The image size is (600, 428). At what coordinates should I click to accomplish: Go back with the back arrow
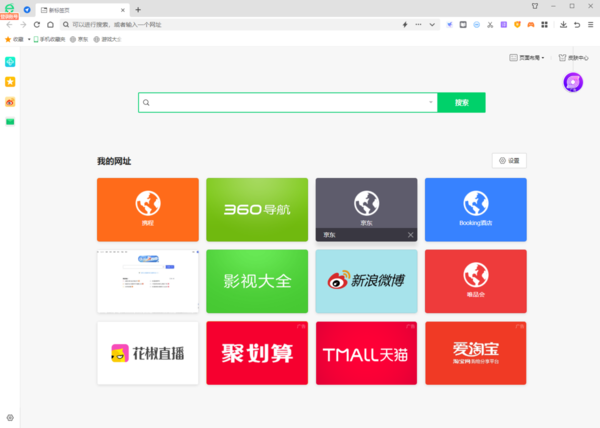[10, 24]
